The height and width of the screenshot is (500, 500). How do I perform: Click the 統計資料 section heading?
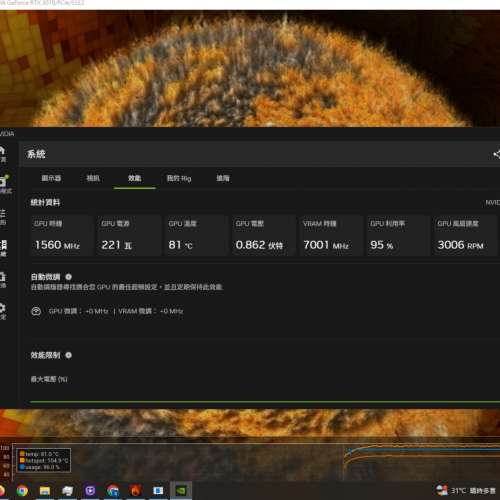[45, 203]
